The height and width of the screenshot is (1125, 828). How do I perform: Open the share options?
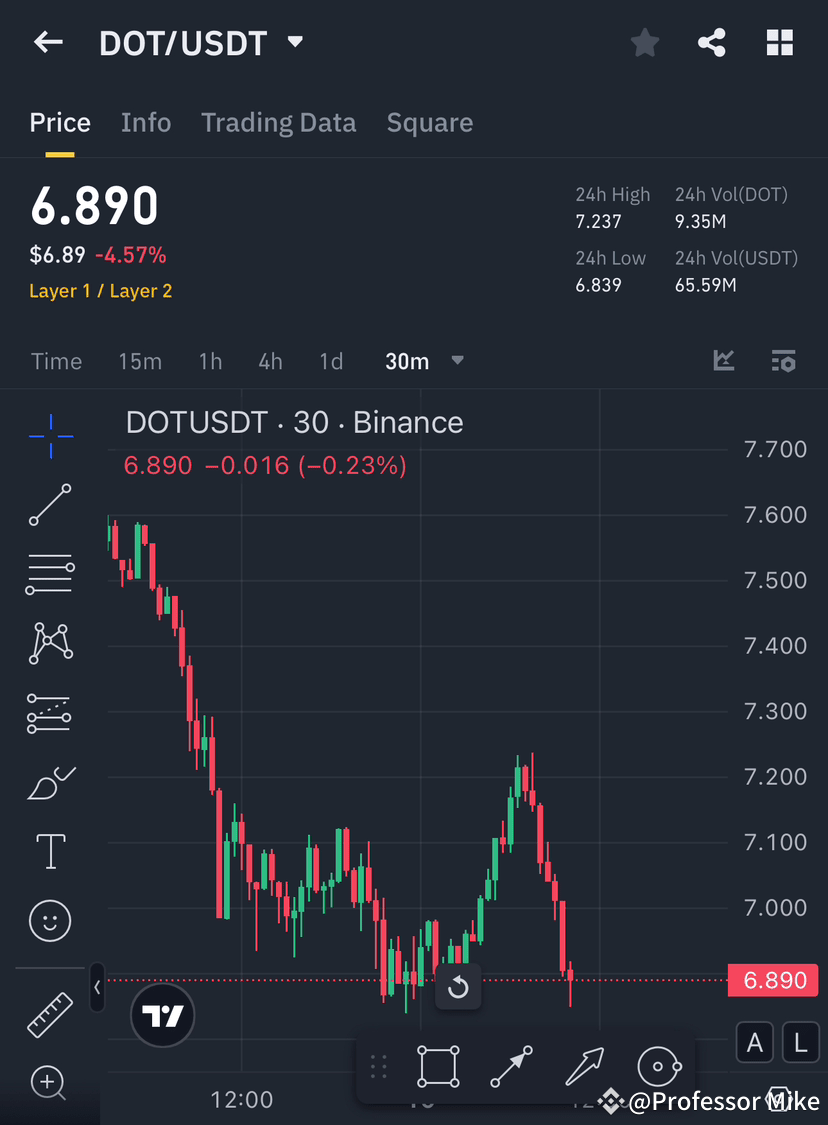[x=711, y=42]
